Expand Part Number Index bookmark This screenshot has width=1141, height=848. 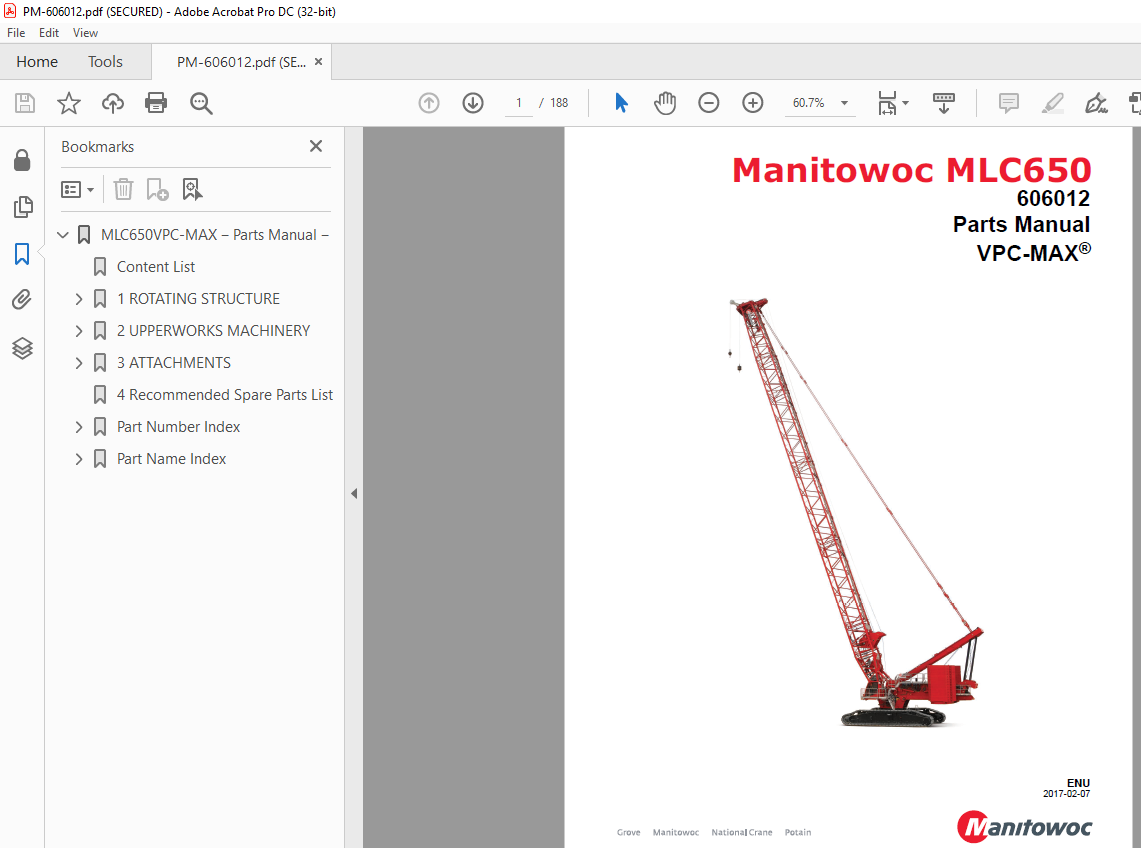click(79, 427)
